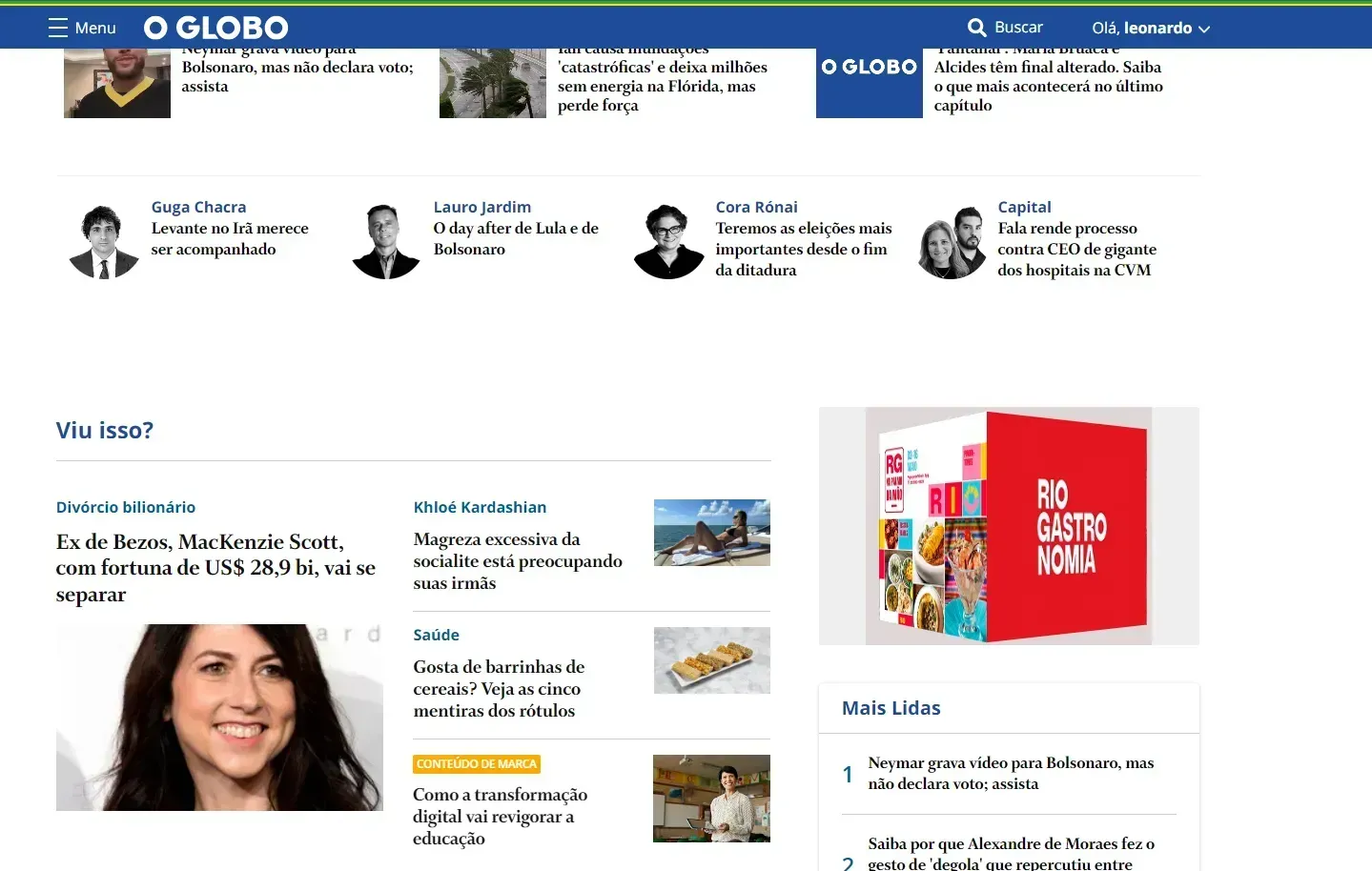Viewport: 1372px width, 871px height.
Task: Open Guga Chacra columnist portrait
Action: tap(104, 242)
